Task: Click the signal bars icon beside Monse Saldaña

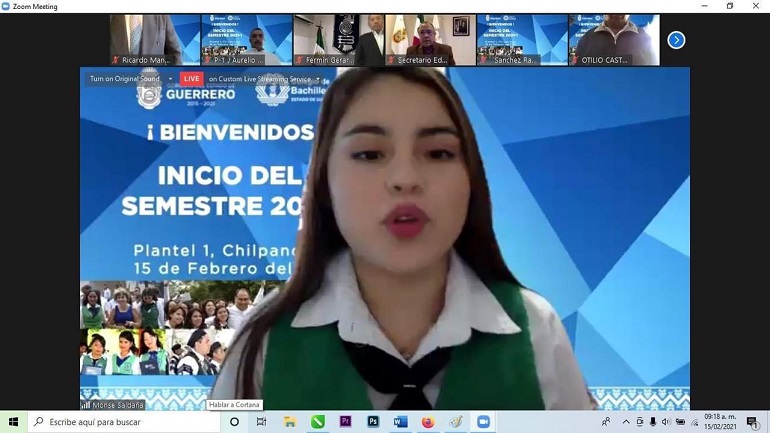Action: click(x=86, y=405)
